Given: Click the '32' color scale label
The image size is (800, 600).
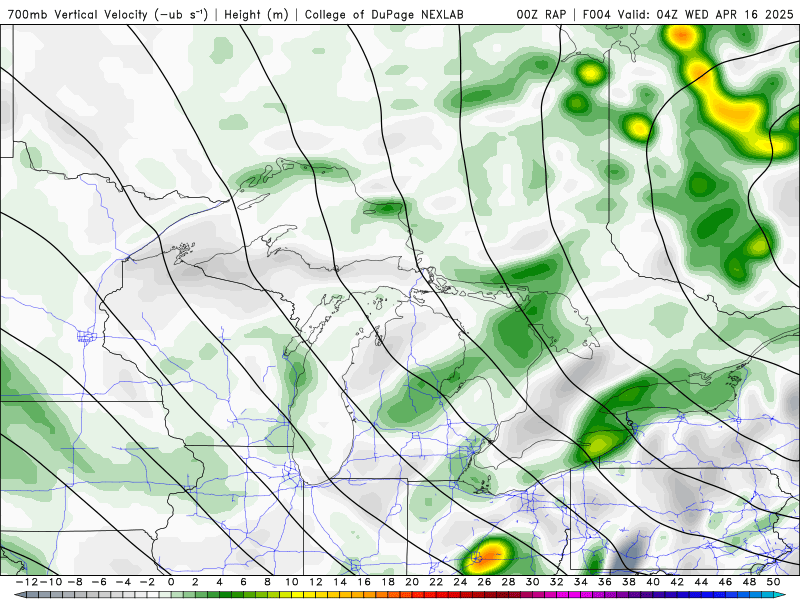Looking at the screenshot, I should 557,582.
